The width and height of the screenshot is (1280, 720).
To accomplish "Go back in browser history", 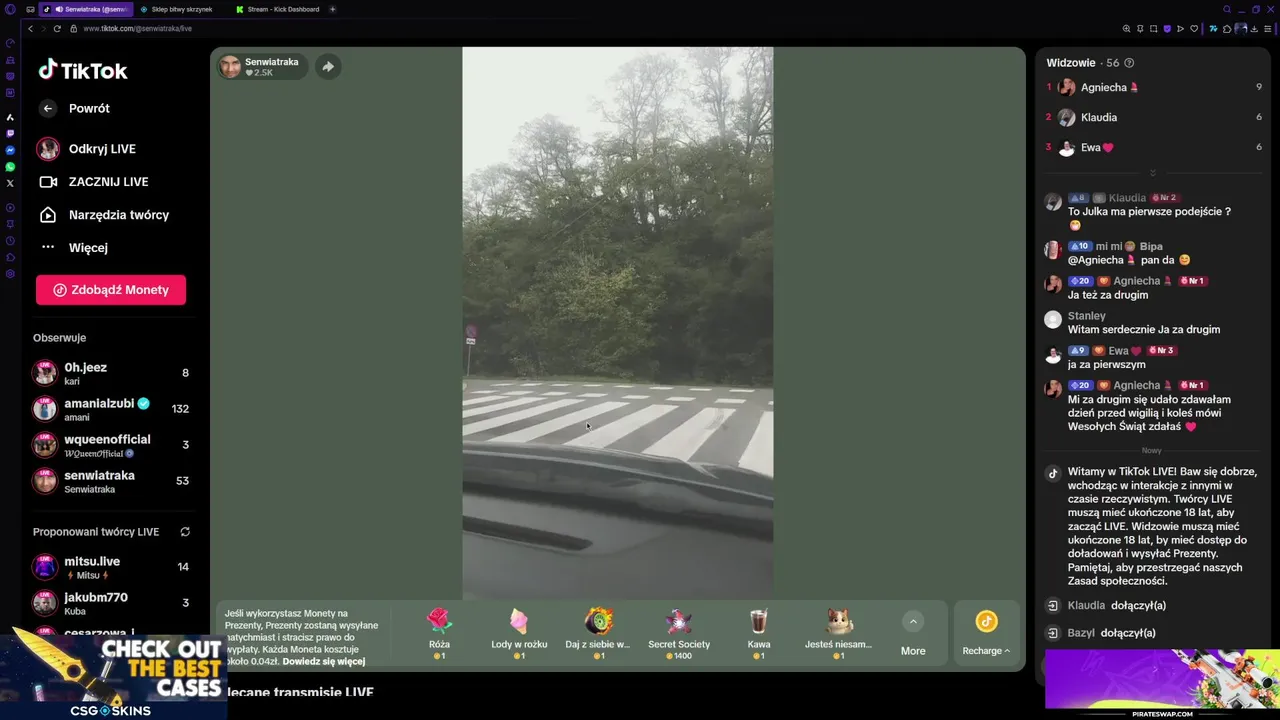I will click(x=30, y=29).
